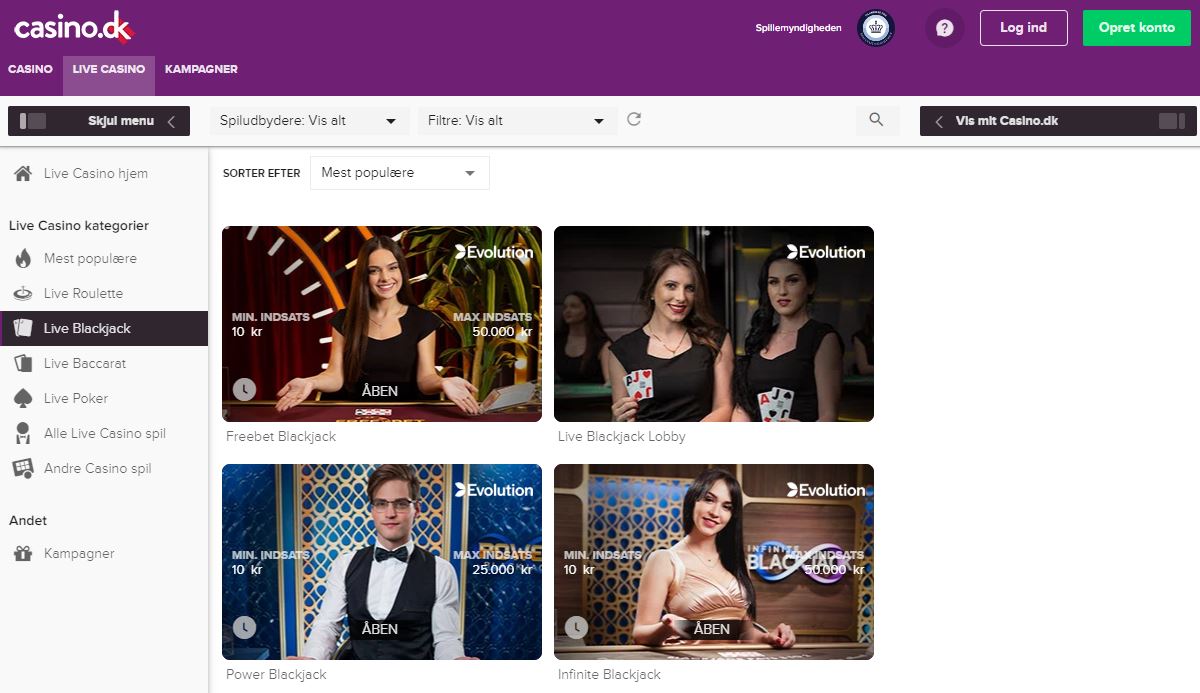Click Evolution logo on Power Blackjack card
Viewport: 1200px width, 693px height.
(x=493, y=490)
